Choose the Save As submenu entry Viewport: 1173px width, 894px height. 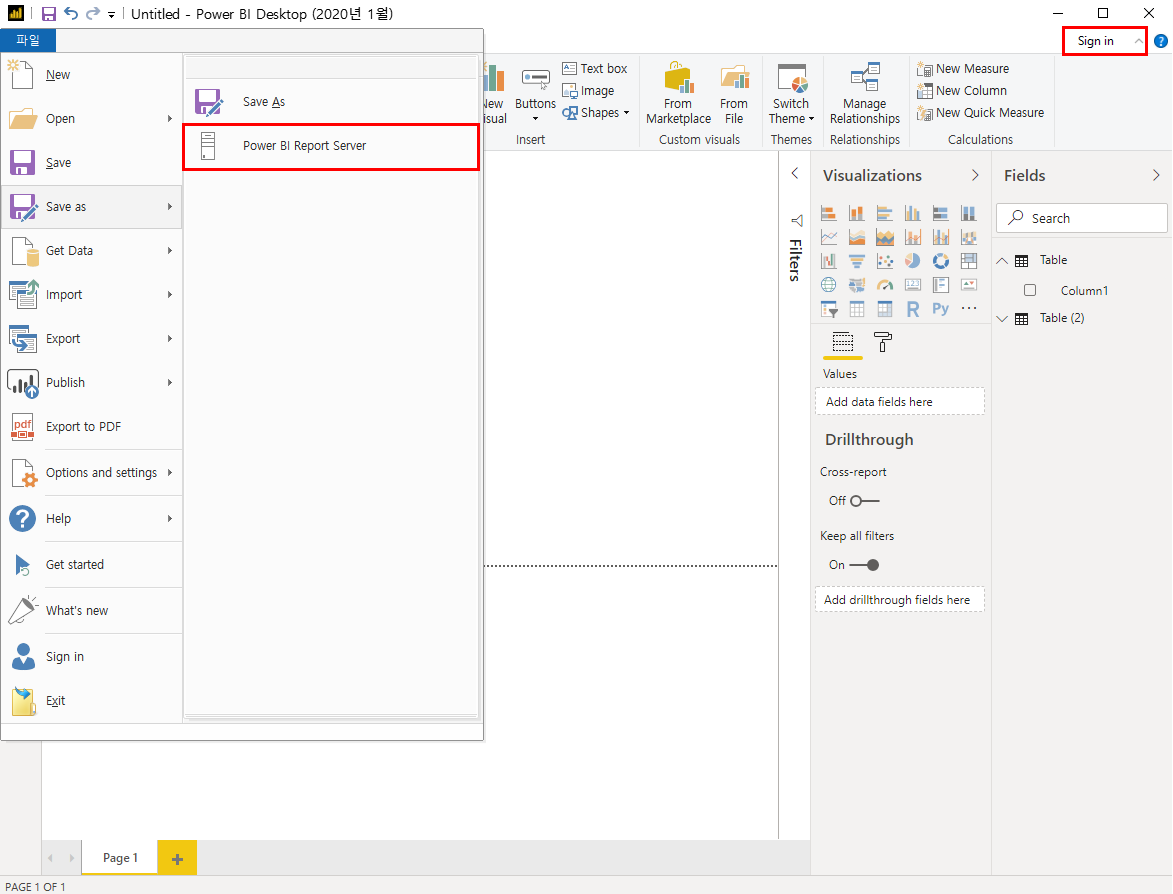tap(331, 102)
